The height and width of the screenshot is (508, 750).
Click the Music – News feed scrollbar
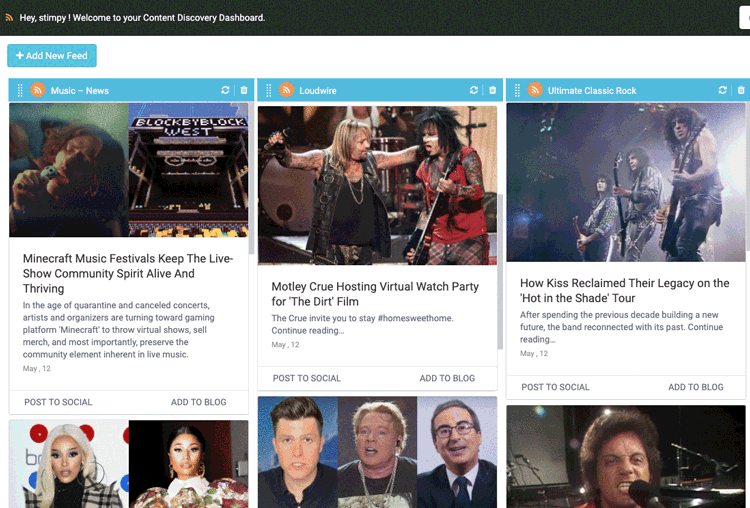coord(252,178)
